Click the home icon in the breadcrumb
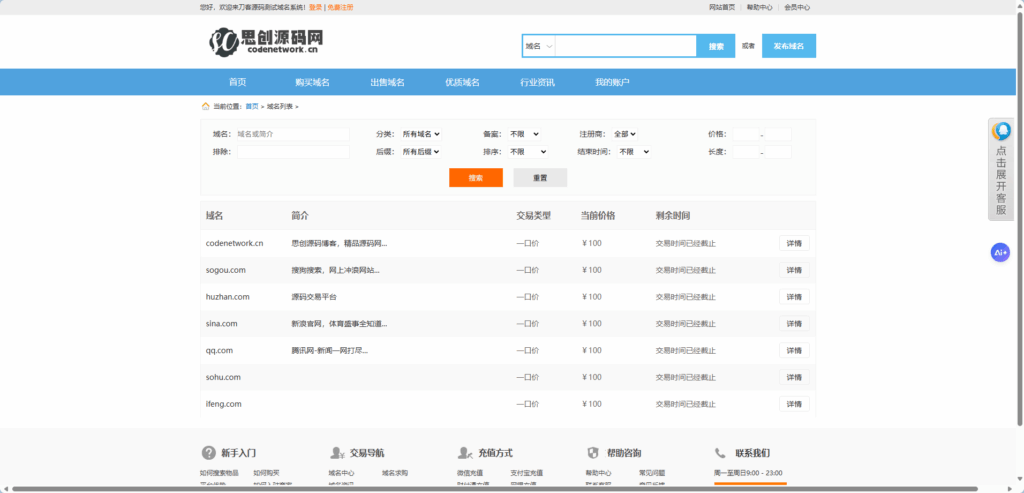 pyautogui.click(x=206, y=105)
